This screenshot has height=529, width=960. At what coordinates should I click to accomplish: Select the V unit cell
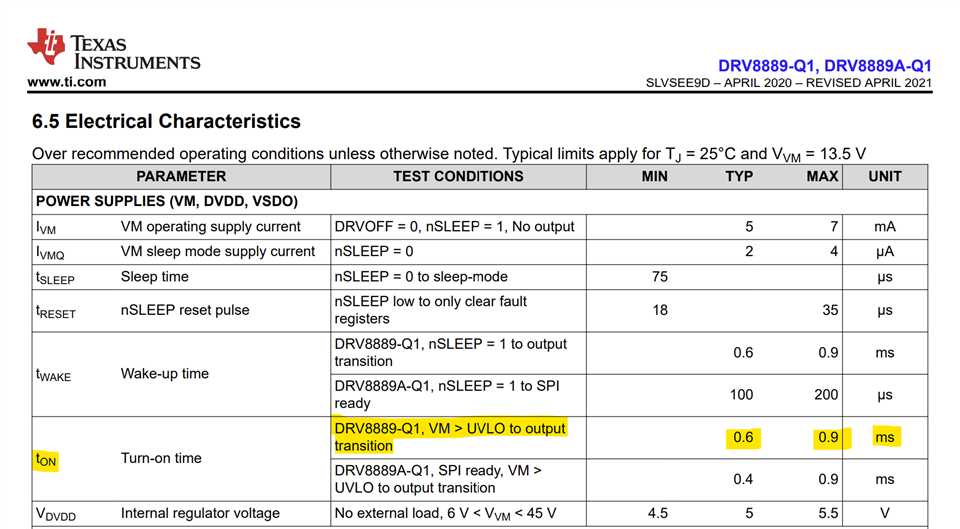pyautogui.click(x=885, y=513)
